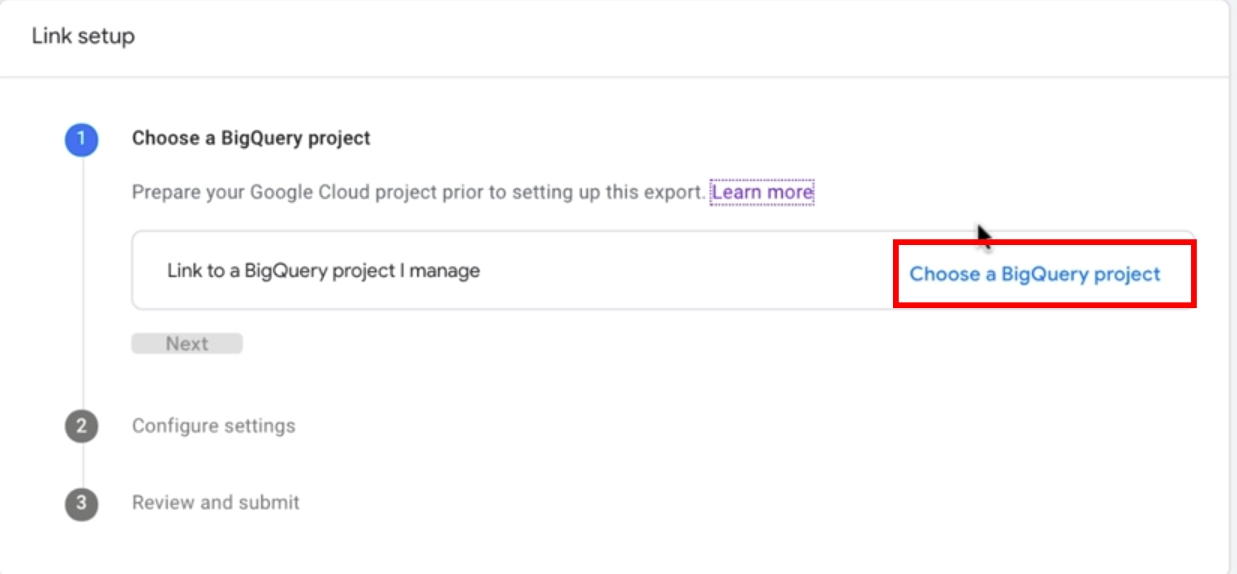This screenshot has height=574, width=1237.
Task: Click the empty middle of the project link card
Action: click(x=690, y=271)
